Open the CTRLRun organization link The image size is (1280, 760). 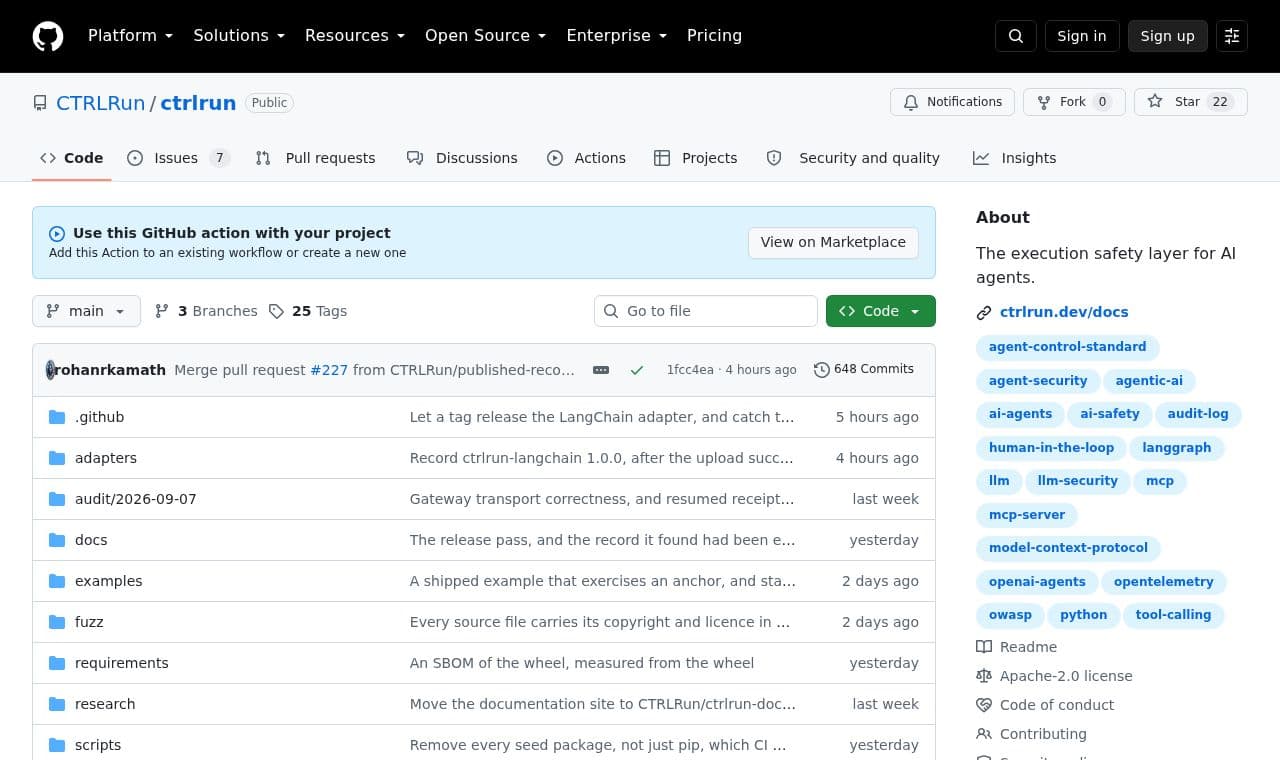(x=100, y=103)
